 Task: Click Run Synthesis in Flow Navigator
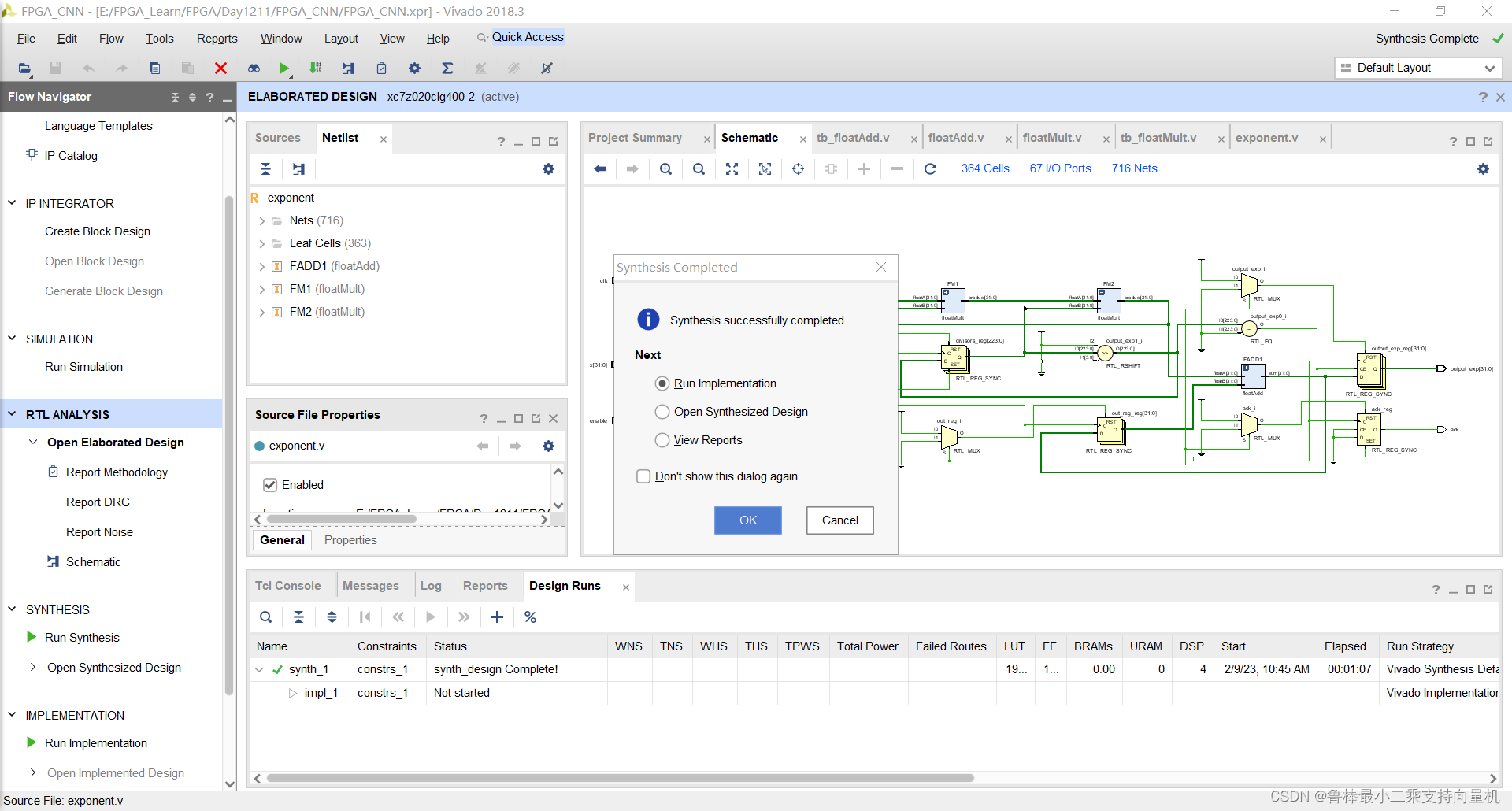click(x=82, y=638)
